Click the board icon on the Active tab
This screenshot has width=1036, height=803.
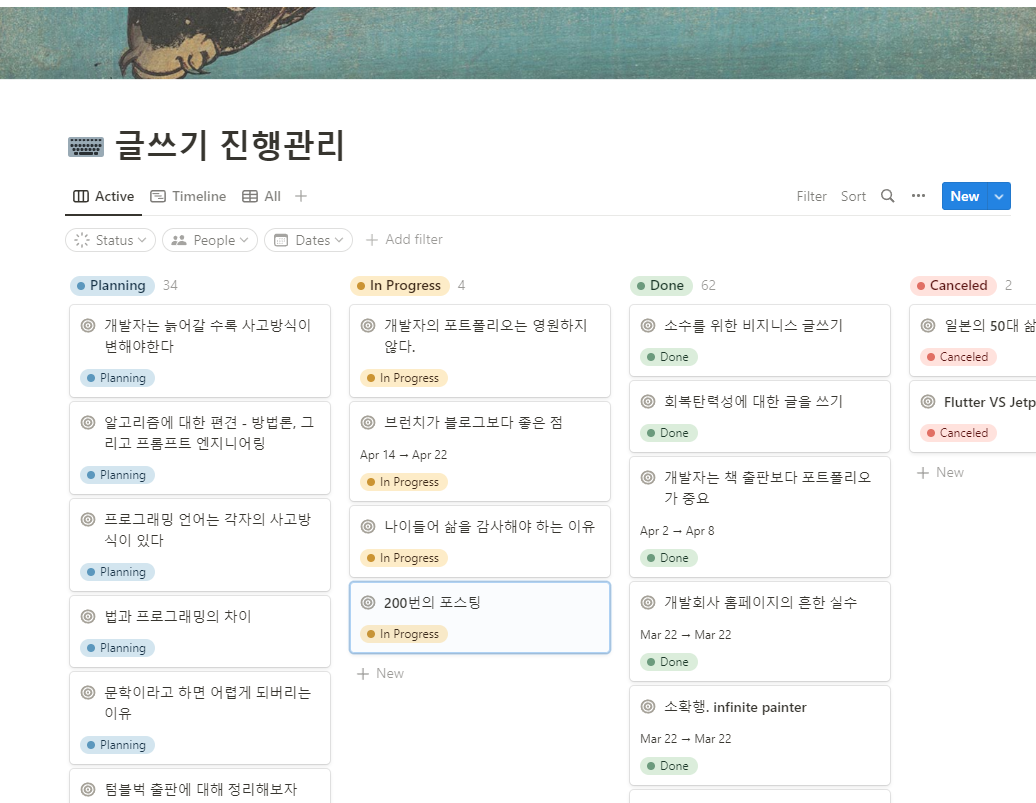(81, 196)
